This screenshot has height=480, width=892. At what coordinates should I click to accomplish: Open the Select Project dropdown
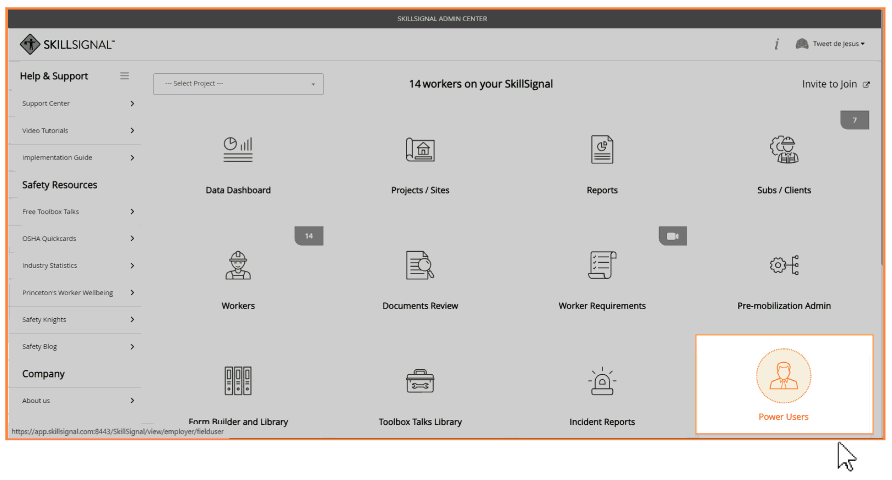[238, 84]
